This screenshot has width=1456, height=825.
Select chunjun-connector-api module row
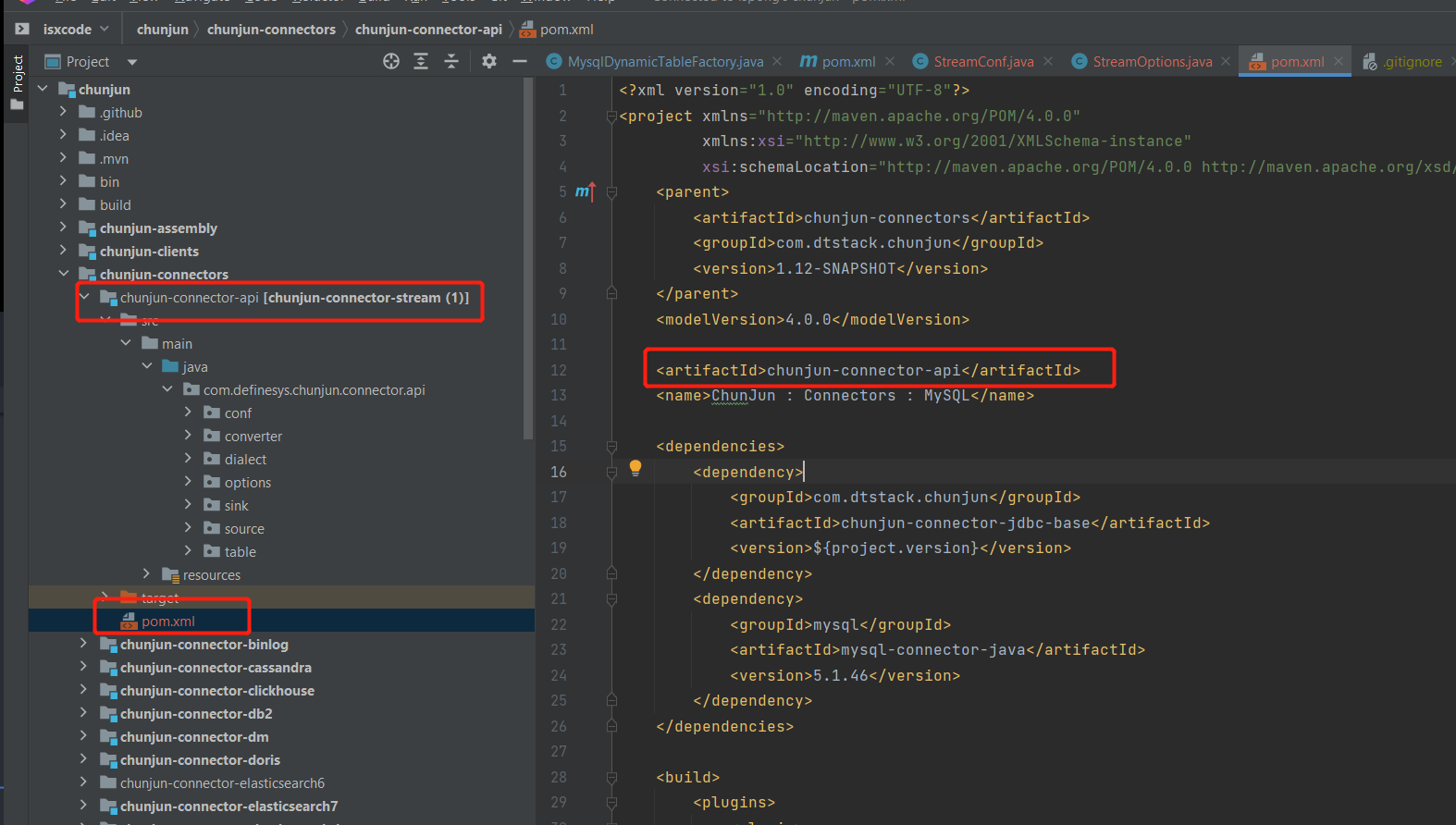point(281,298)
